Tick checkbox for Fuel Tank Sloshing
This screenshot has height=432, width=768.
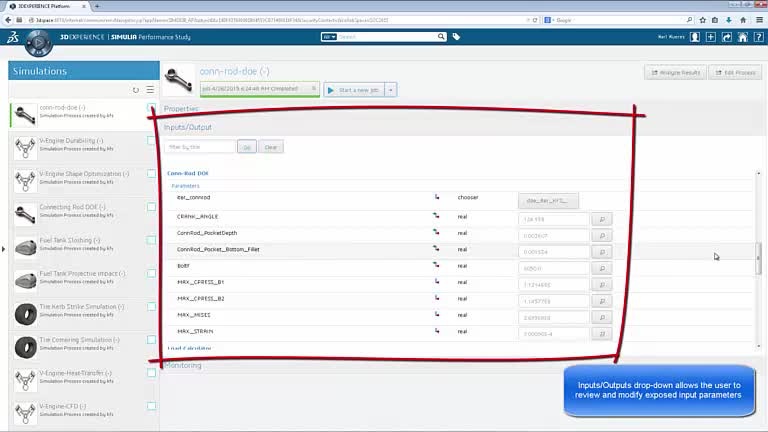point(151,240)
